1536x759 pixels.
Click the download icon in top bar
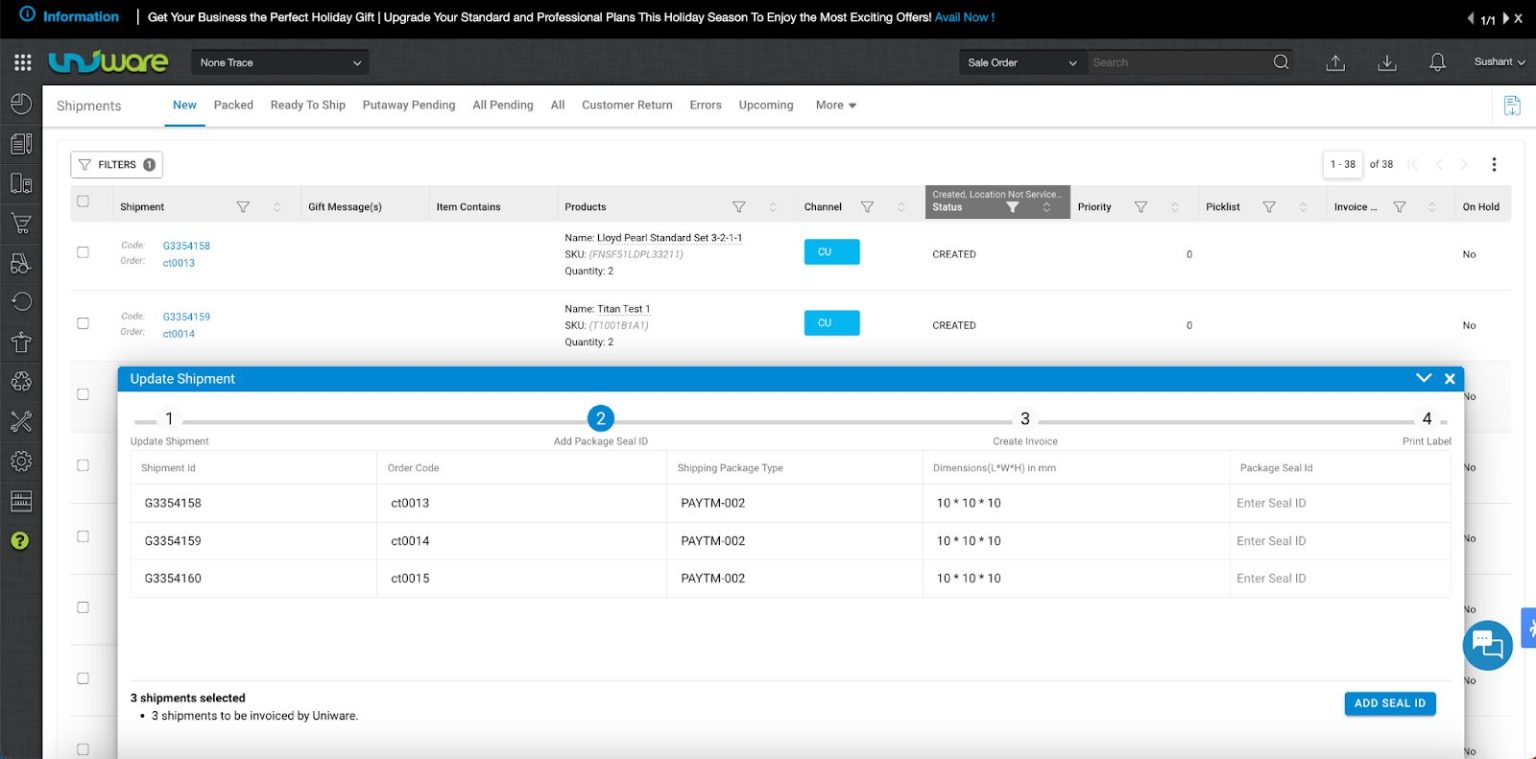coord(1387,62)
